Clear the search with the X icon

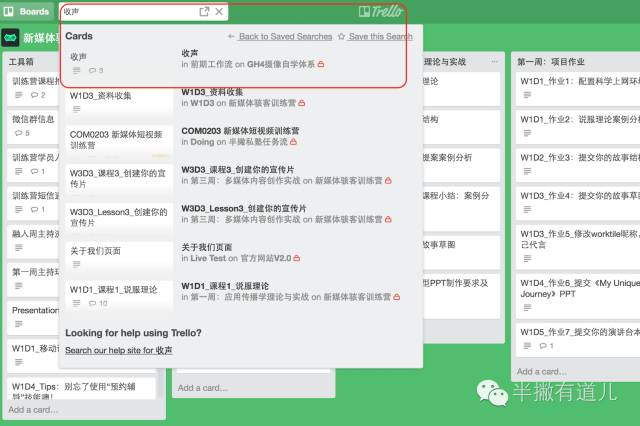219,12
